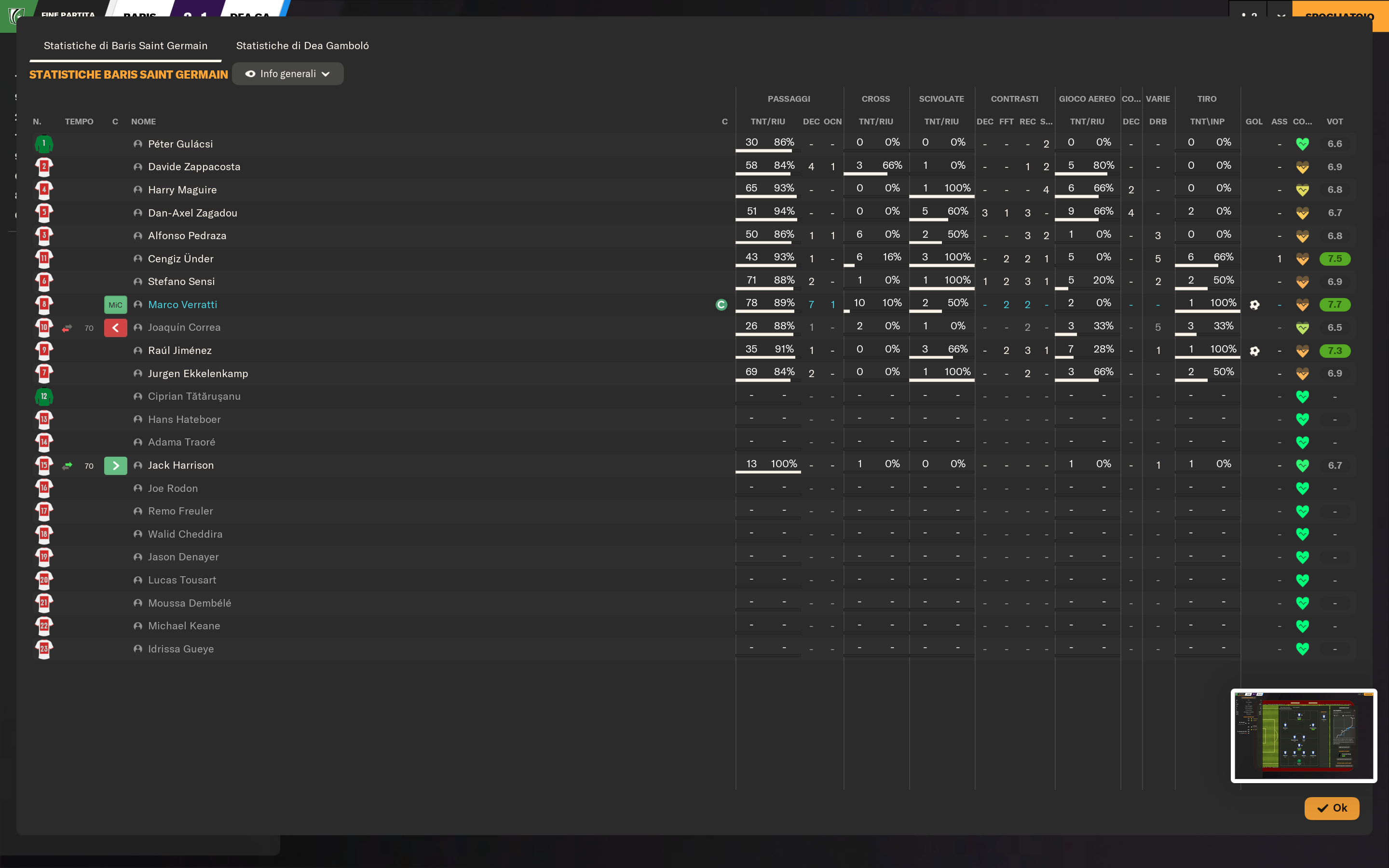Click the captain C badge on Verratti's row
Image resolution: width=1389 pixels, height=868 pixels.
(x=722, y=305)
